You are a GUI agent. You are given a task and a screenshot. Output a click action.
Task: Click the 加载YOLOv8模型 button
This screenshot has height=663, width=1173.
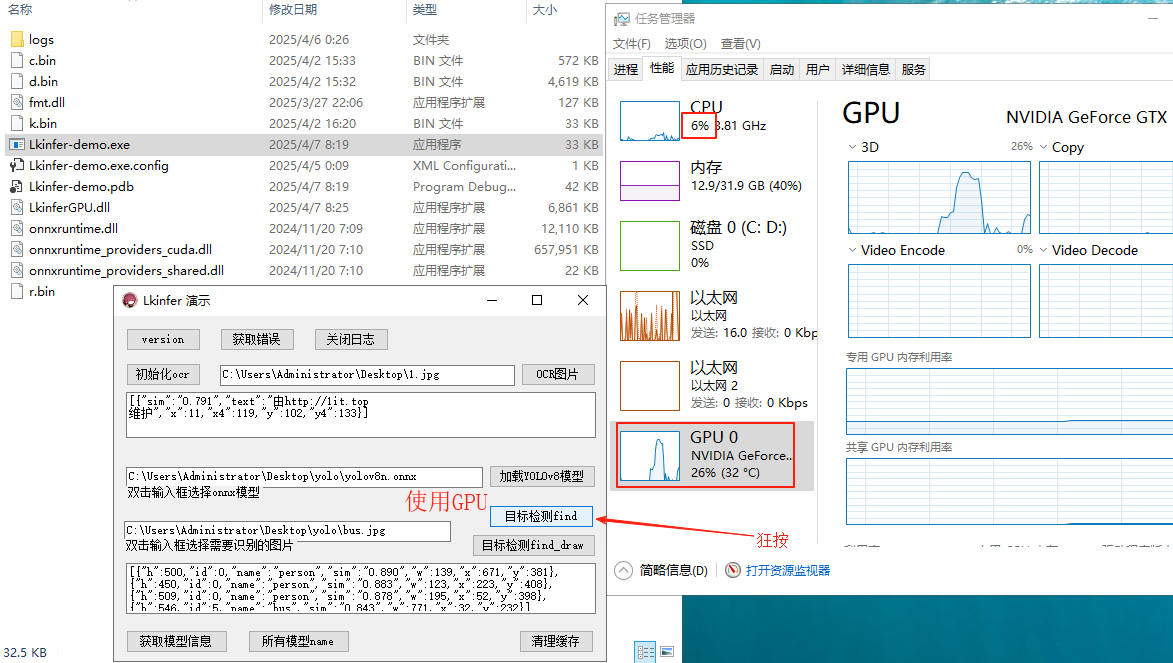point(542,476)
